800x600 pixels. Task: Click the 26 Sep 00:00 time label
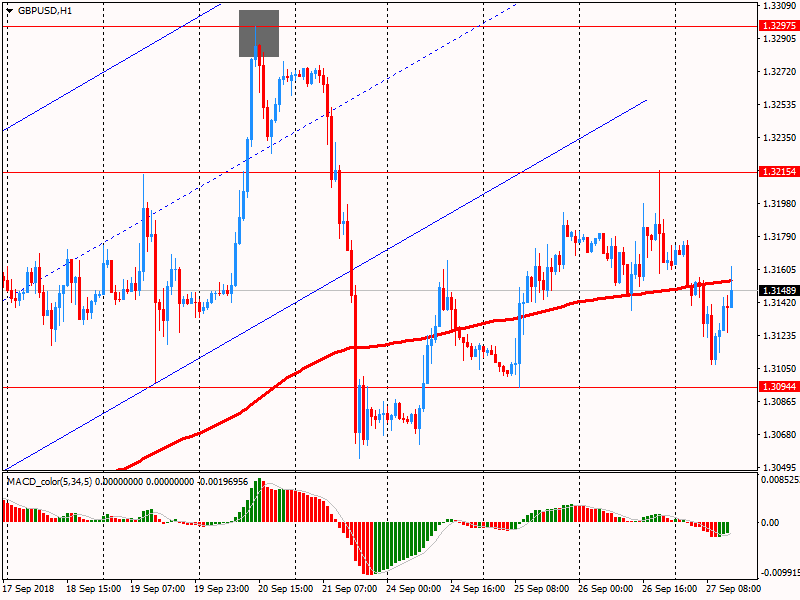click(606, 588)
